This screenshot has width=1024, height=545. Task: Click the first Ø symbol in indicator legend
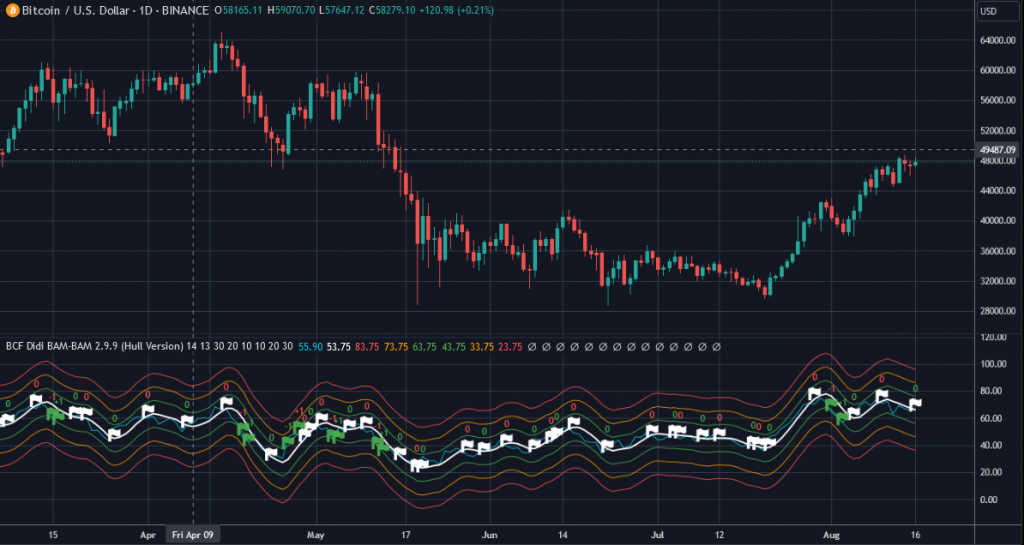(x=533, y=346)
